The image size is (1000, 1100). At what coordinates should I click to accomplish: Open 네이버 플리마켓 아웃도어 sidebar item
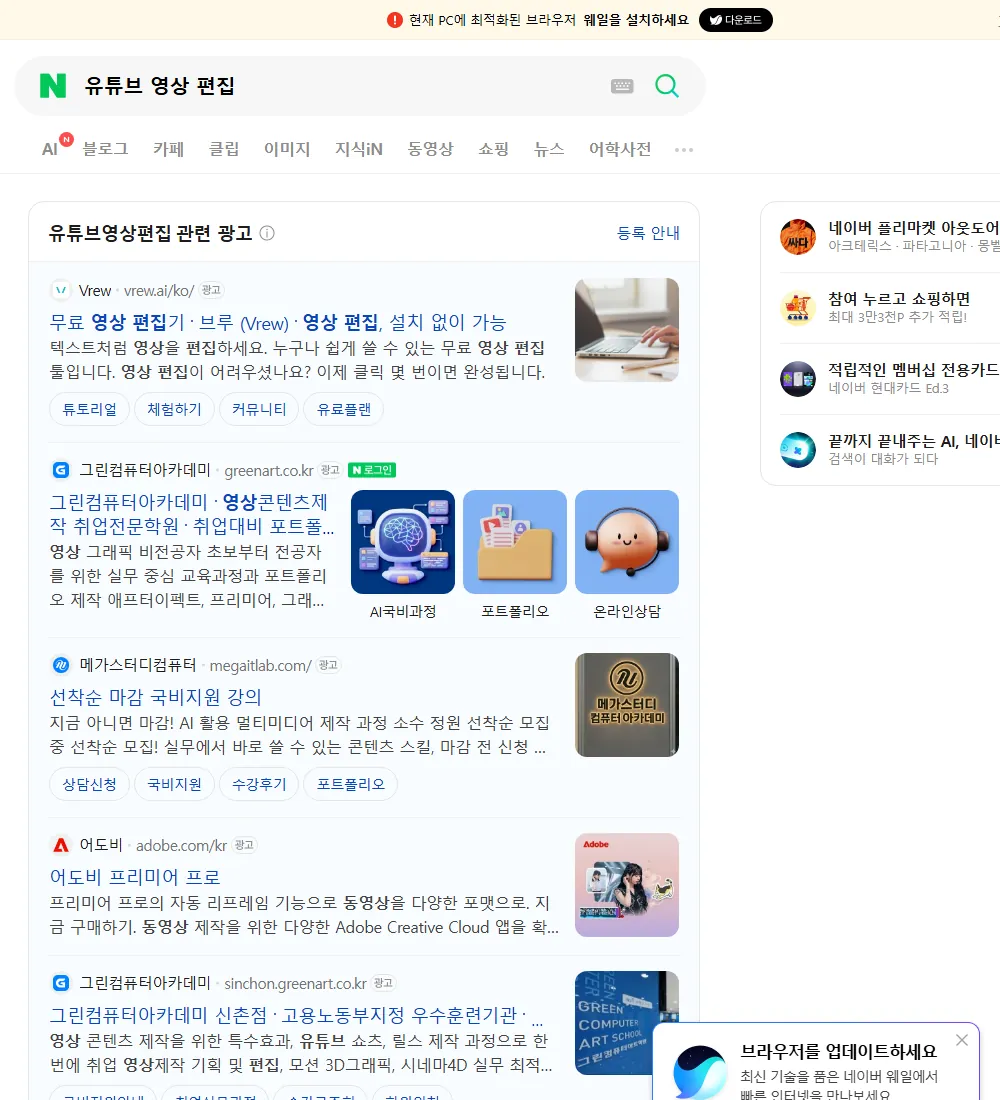(890, 236)
